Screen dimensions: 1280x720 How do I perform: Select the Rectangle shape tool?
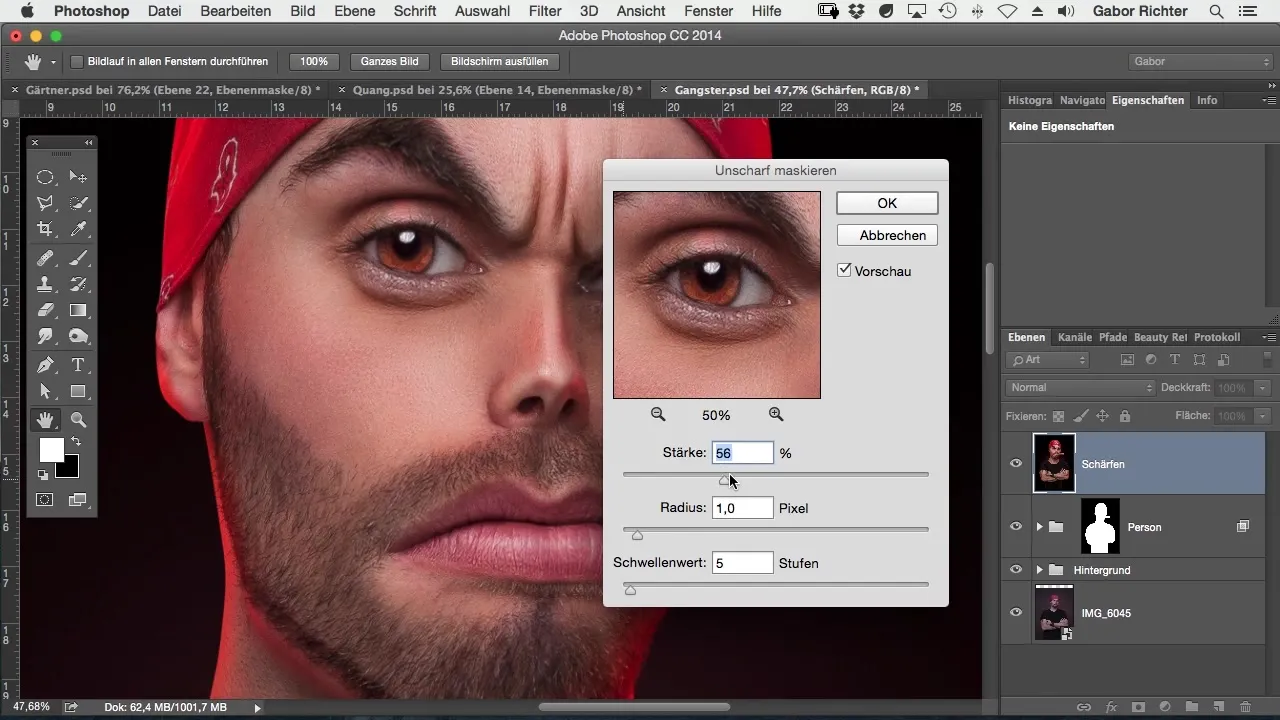78,392
